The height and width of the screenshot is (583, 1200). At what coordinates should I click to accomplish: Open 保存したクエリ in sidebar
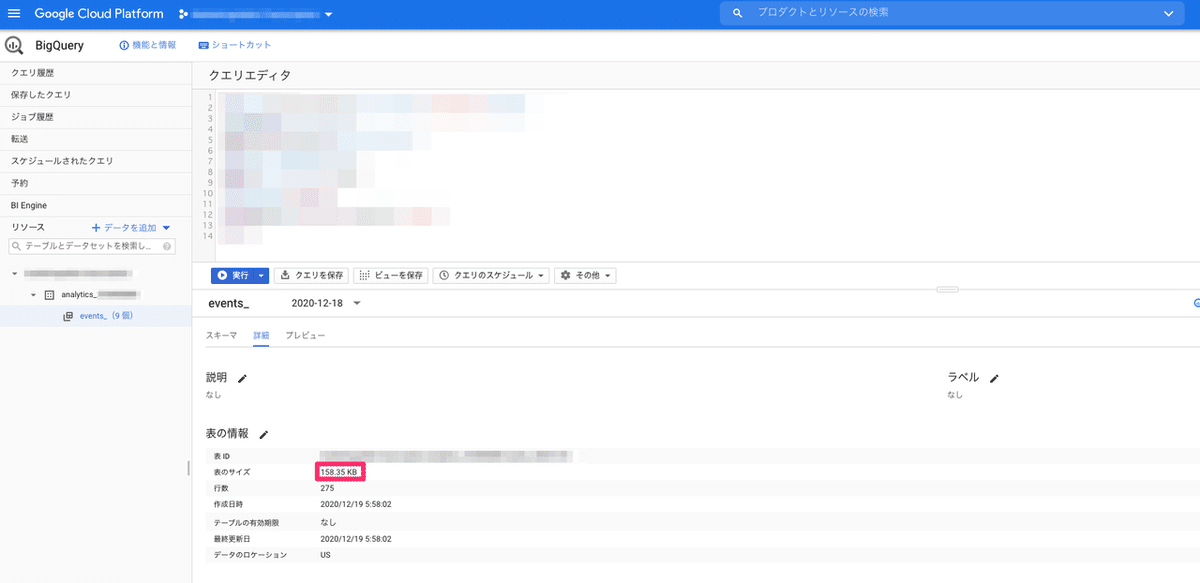pos(95,95)
